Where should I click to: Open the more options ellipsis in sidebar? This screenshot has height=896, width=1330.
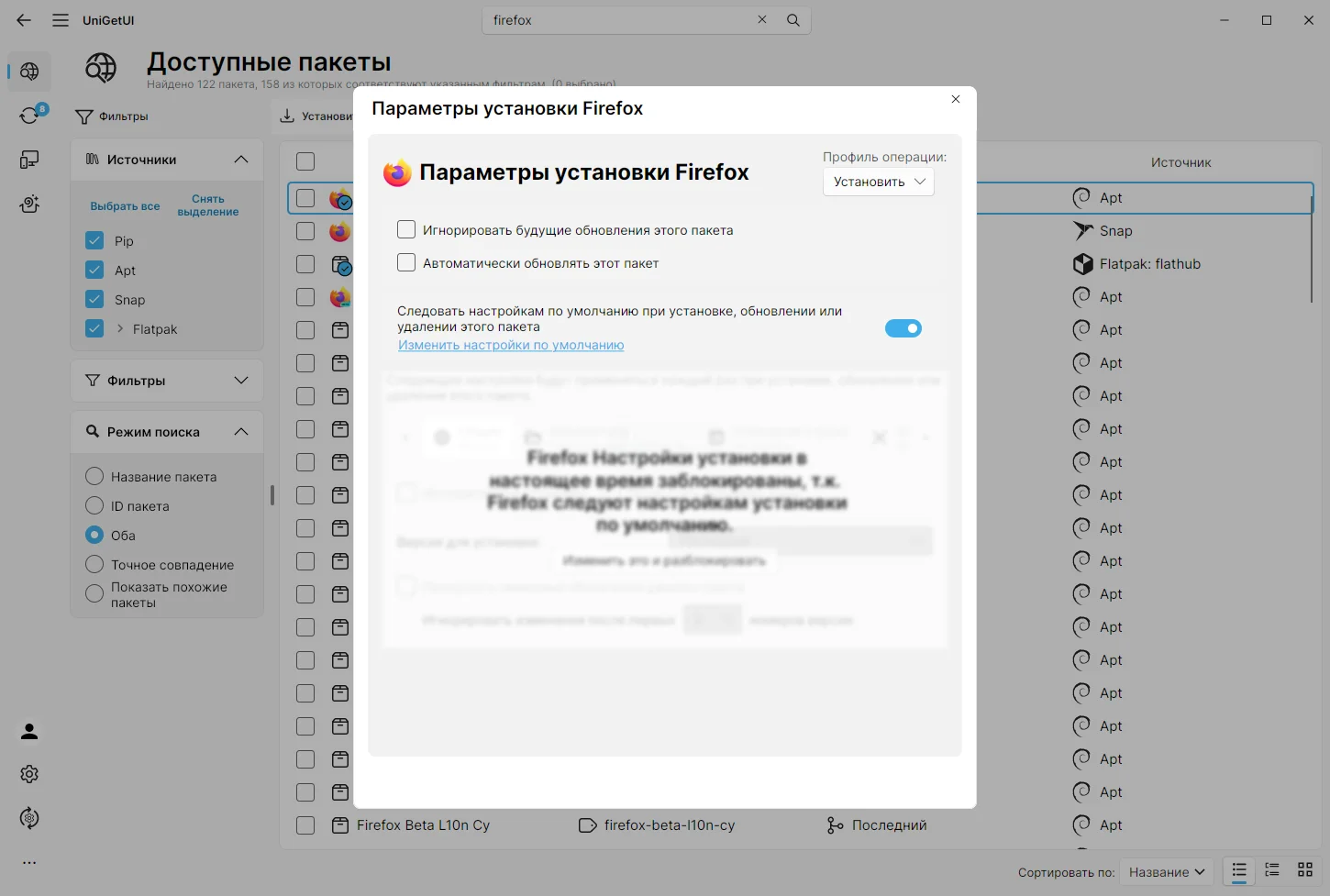(29, 862)
